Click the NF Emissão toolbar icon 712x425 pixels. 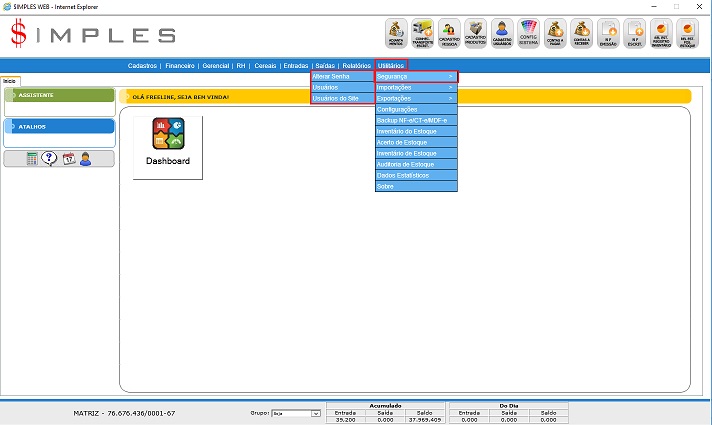tap(608, 33)
